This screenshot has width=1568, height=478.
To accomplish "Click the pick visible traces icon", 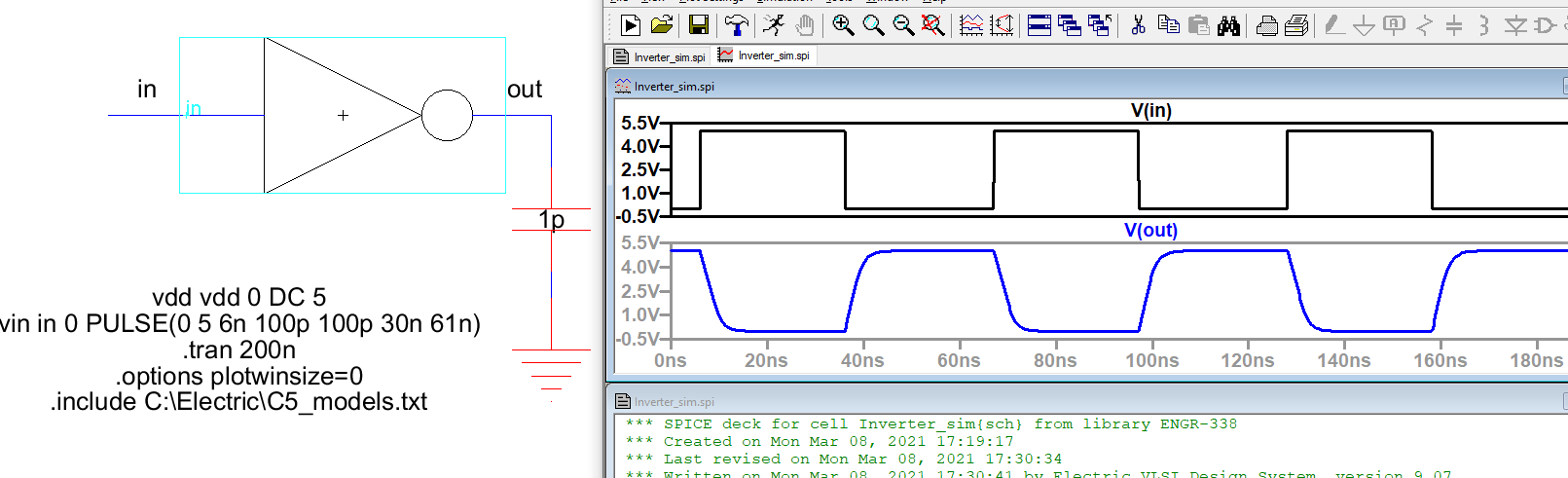I will 971,26.
